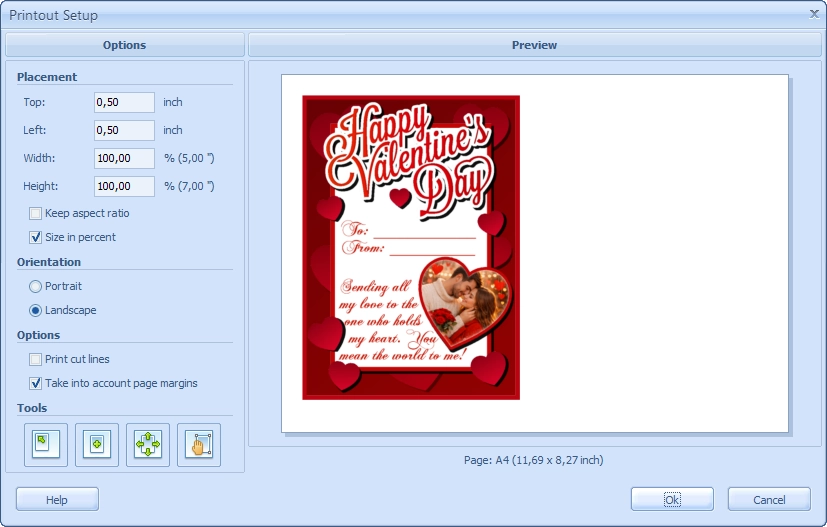Screen dimensions: 827x527
Task: Click the Preview panel header
Action: (534, 45)
